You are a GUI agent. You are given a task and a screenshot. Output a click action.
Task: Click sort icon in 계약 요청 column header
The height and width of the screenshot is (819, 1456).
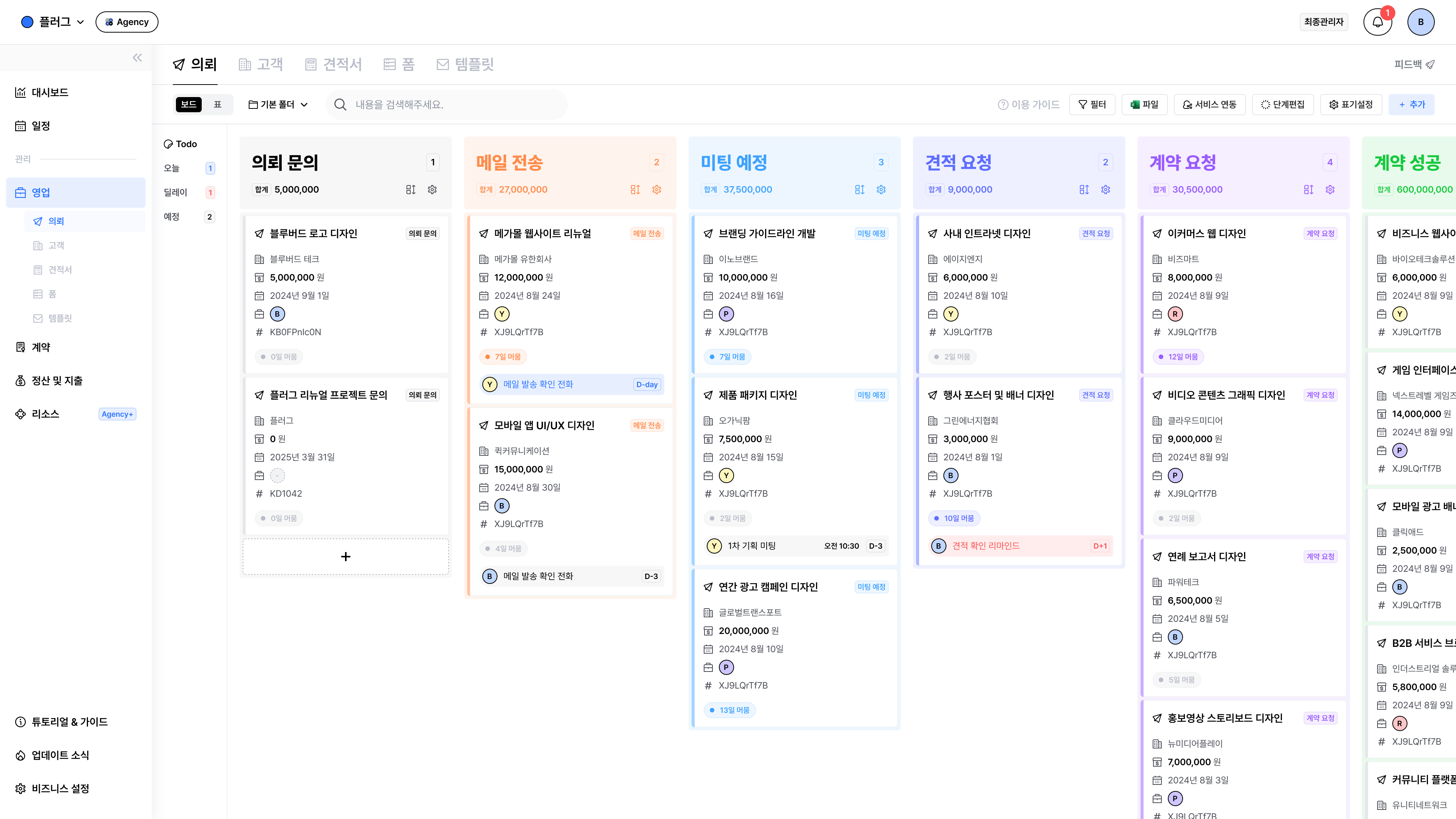[x=1309, y=190]
